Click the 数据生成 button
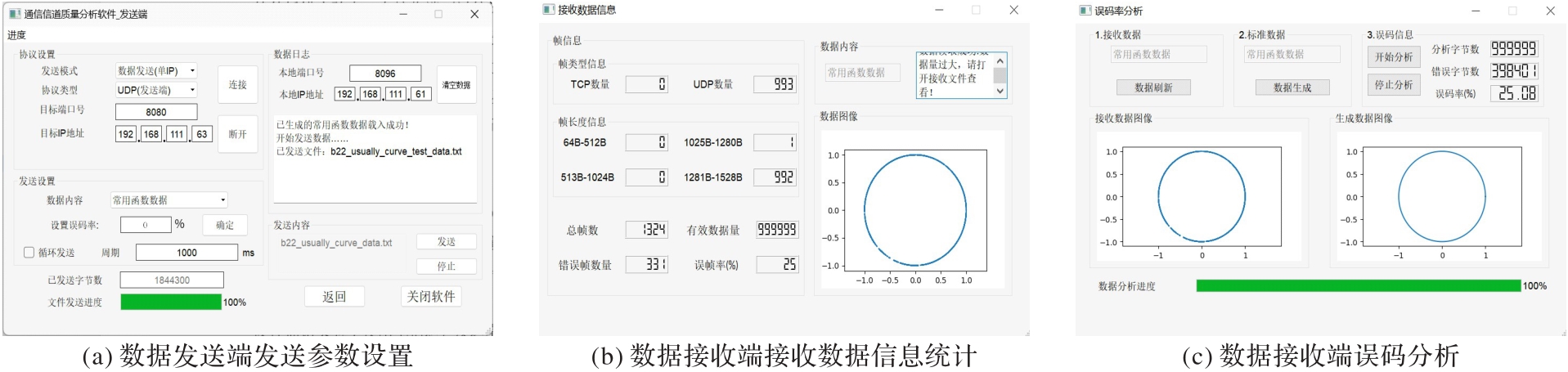The width and height of the screenshot is (1568, 372). pyautogui.click(x=1292, y=87)
